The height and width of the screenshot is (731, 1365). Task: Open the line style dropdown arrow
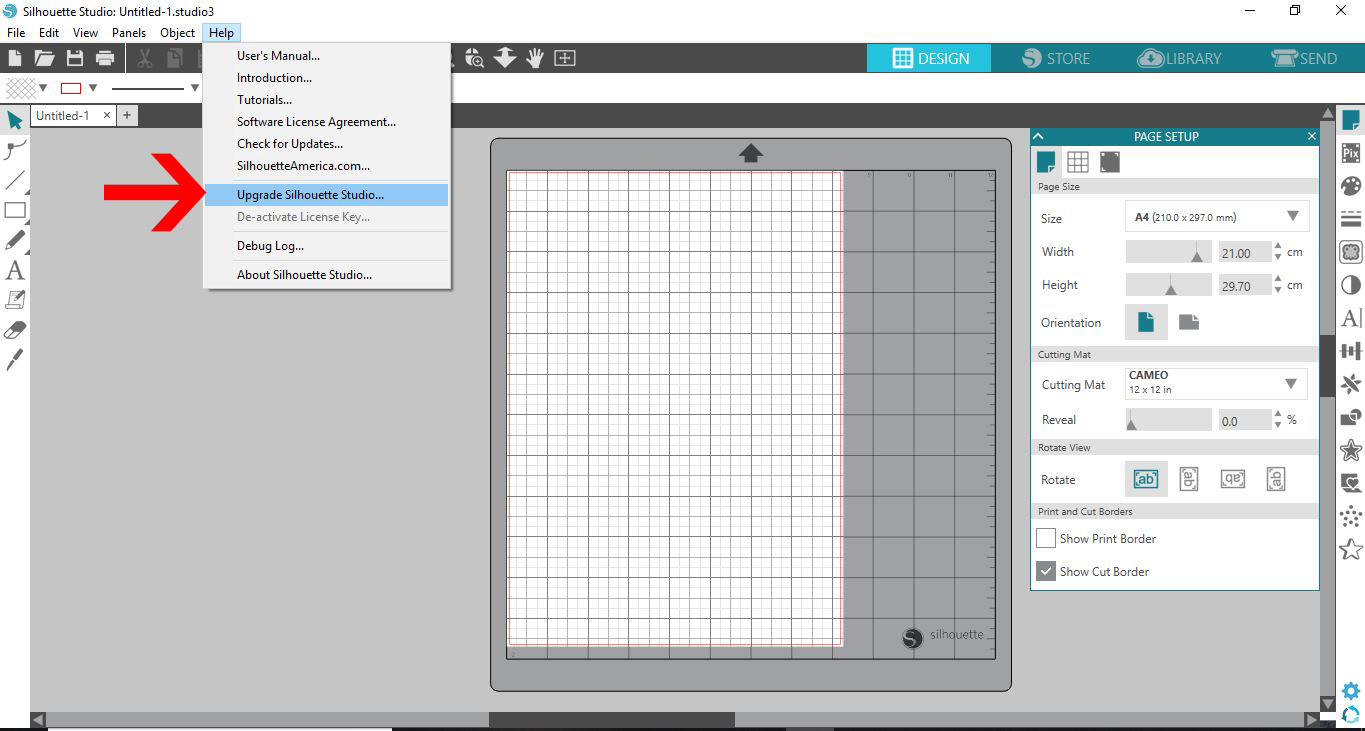click(195, 88)
